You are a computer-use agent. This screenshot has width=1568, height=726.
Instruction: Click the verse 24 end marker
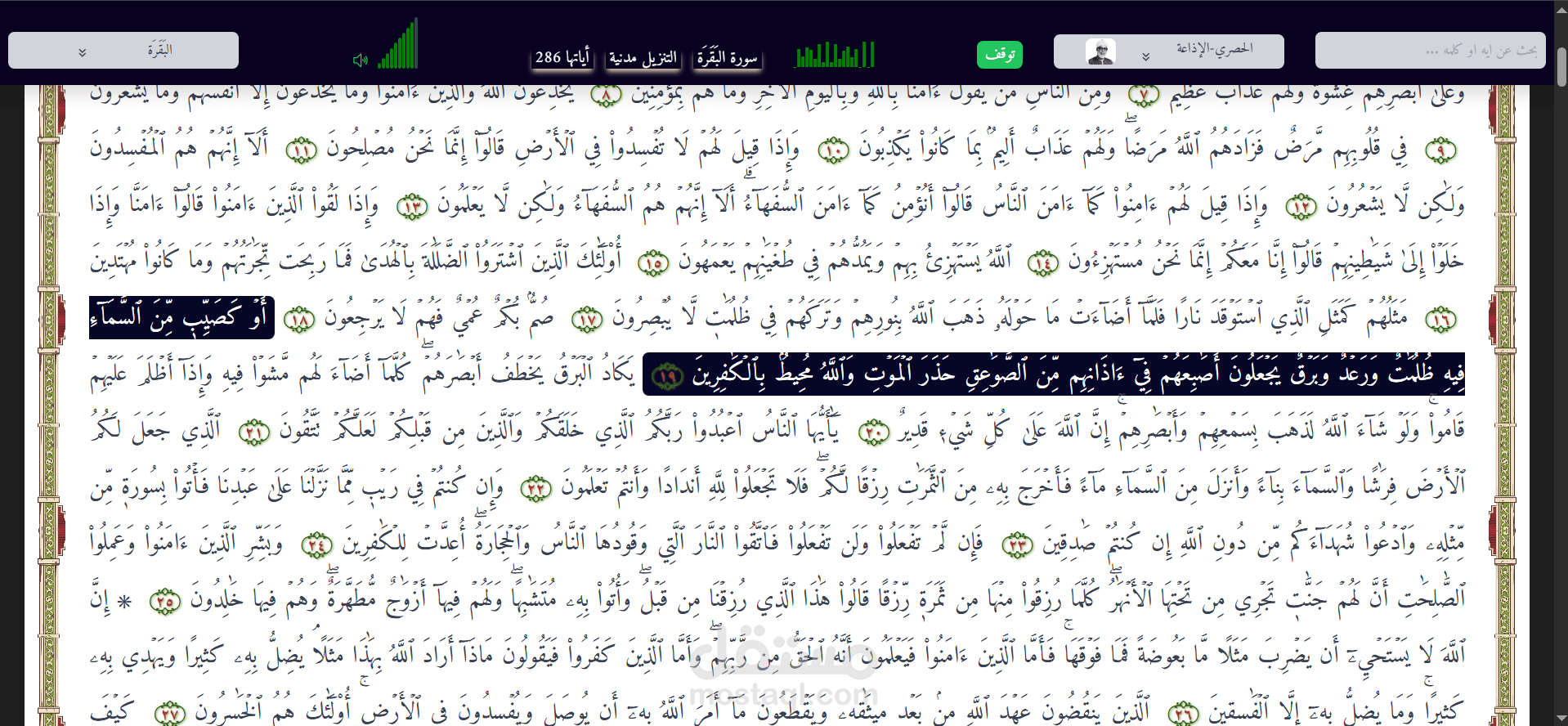click(x=316, y=544)
